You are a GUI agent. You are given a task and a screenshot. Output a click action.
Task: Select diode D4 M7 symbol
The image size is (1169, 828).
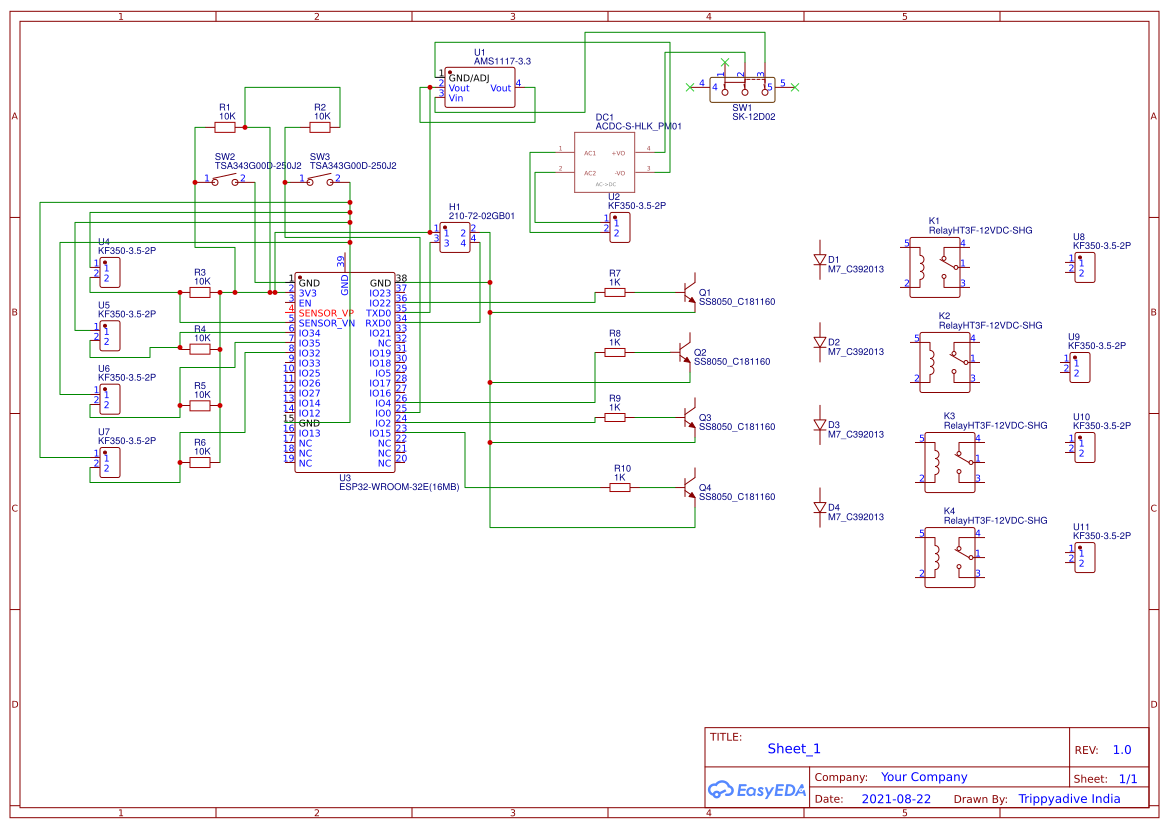coord(820,508)
